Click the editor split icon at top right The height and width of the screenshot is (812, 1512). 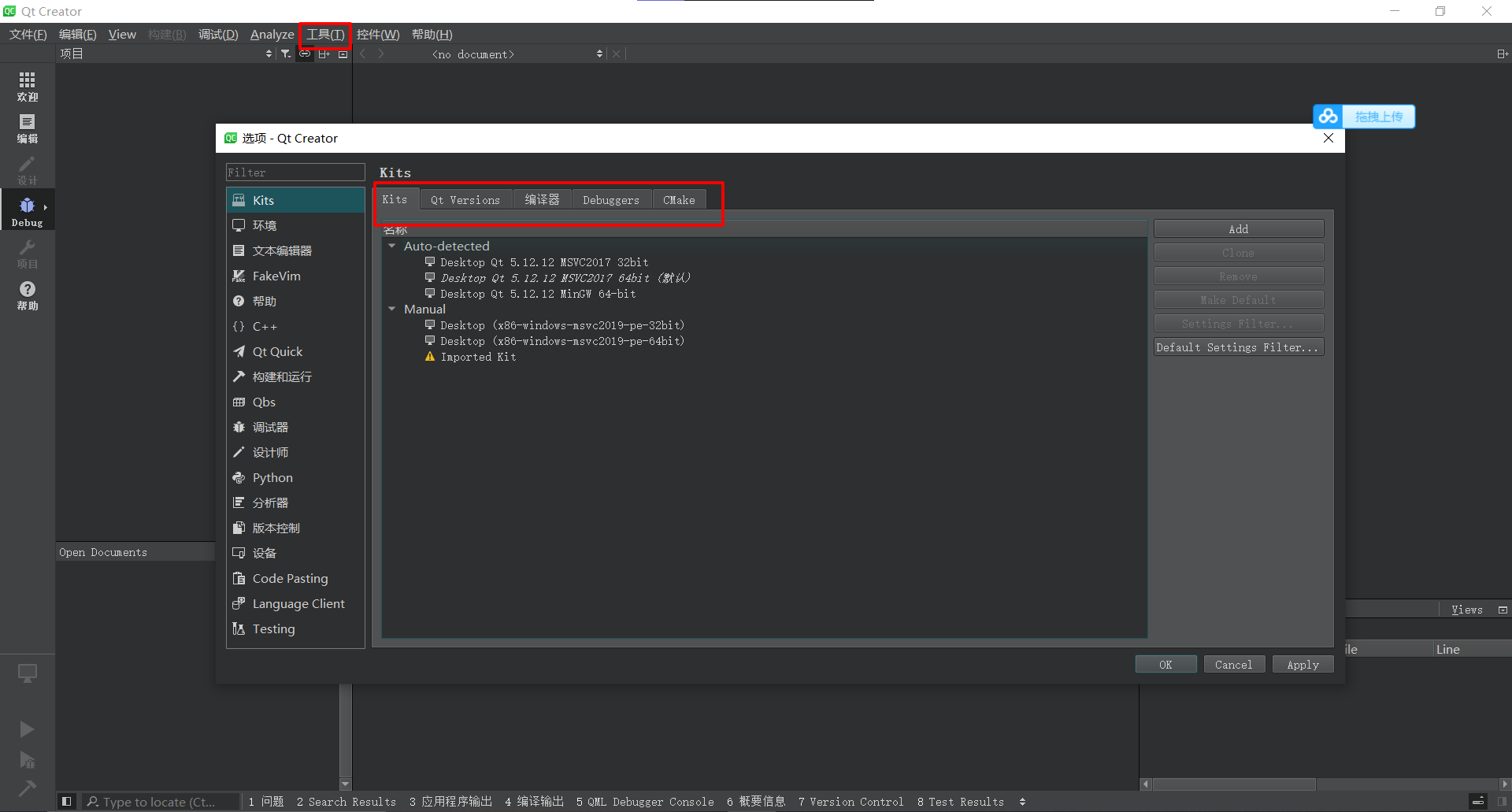pos(1502,54)
